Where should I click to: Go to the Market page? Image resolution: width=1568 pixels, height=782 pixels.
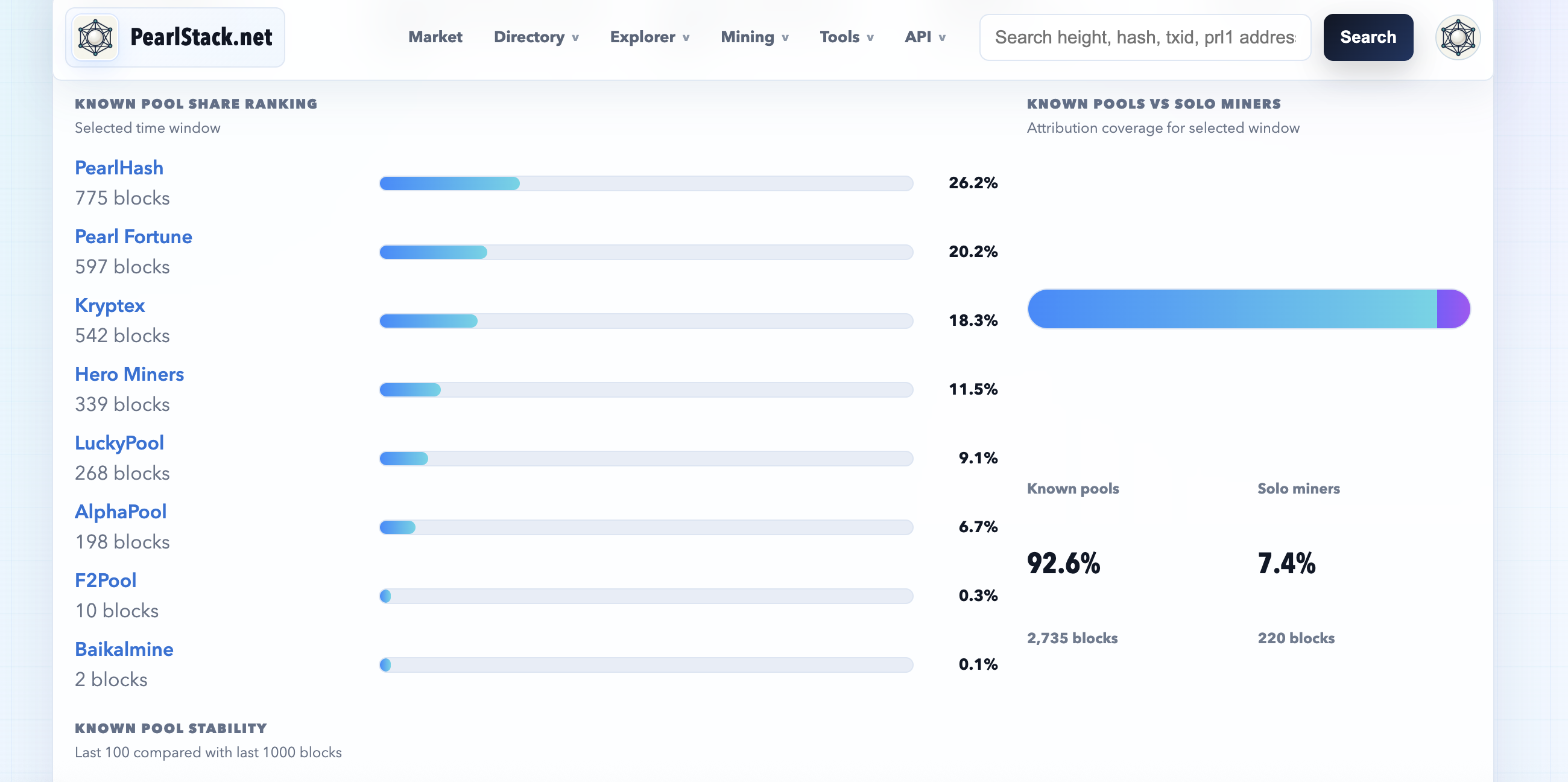[x=435, y=37]
